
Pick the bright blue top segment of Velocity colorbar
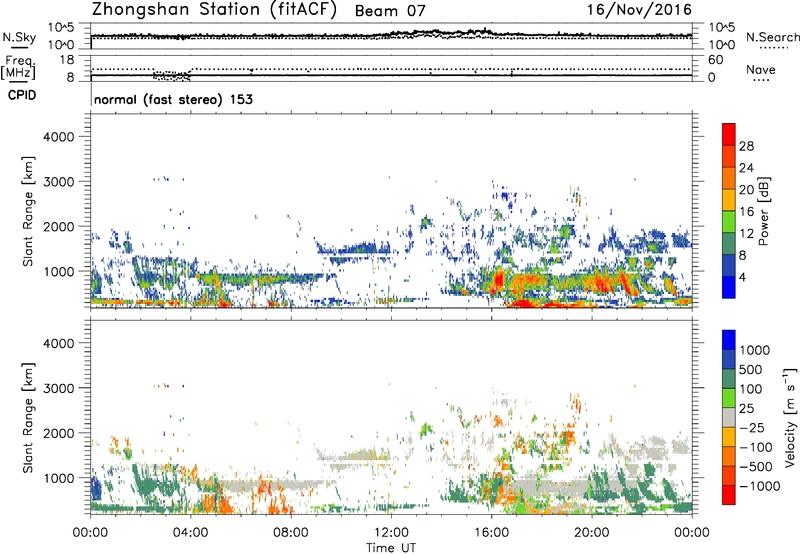click(729, 340)
